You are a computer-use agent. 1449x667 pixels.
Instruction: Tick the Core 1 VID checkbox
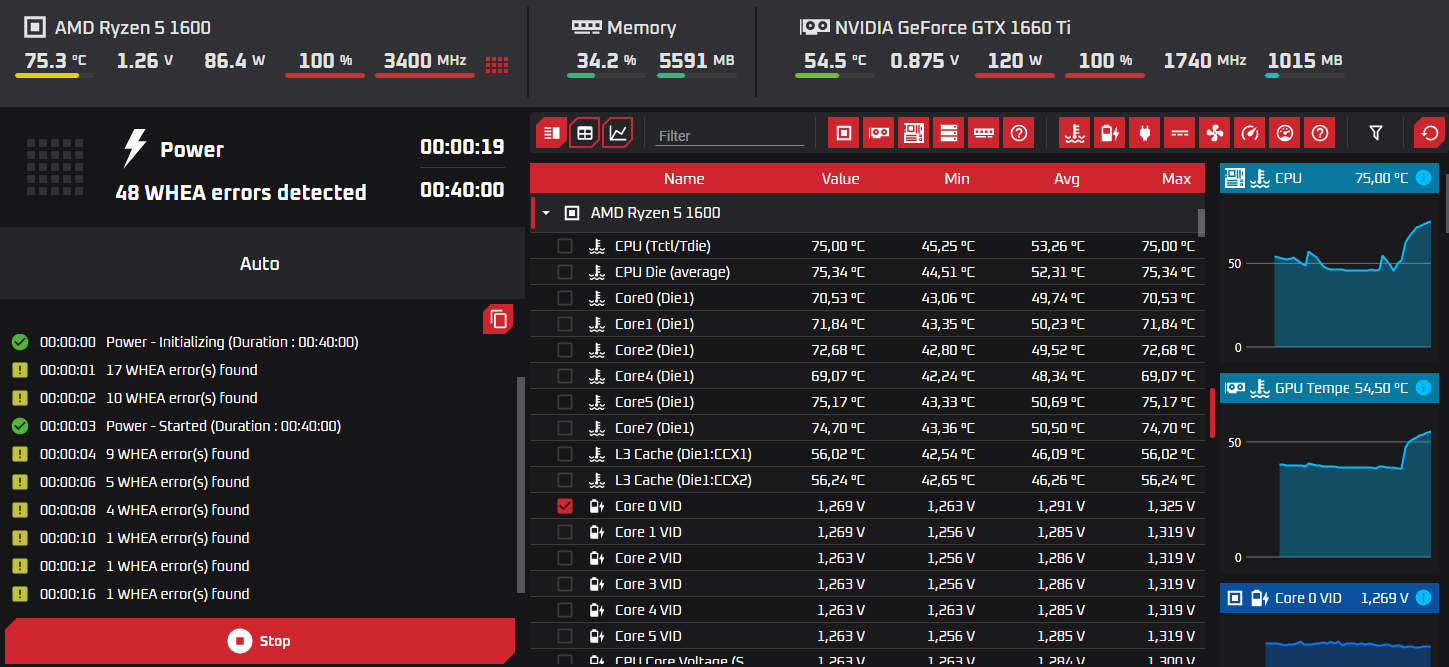coord(565,532)
